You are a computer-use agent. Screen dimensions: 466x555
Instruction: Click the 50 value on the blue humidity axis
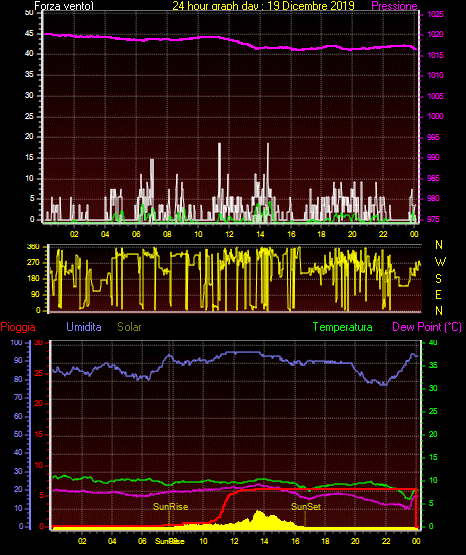point(18,434)
